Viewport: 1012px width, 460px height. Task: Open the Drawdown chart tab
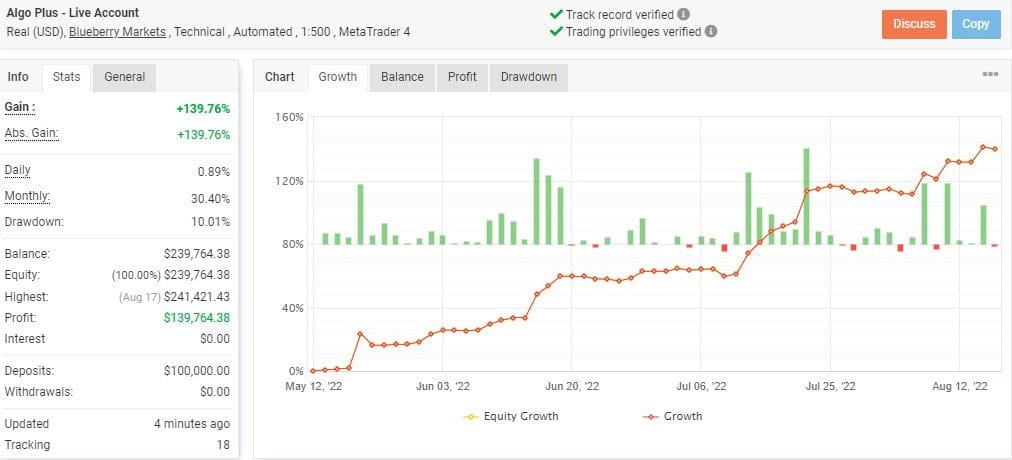click(x=529, y=77)
